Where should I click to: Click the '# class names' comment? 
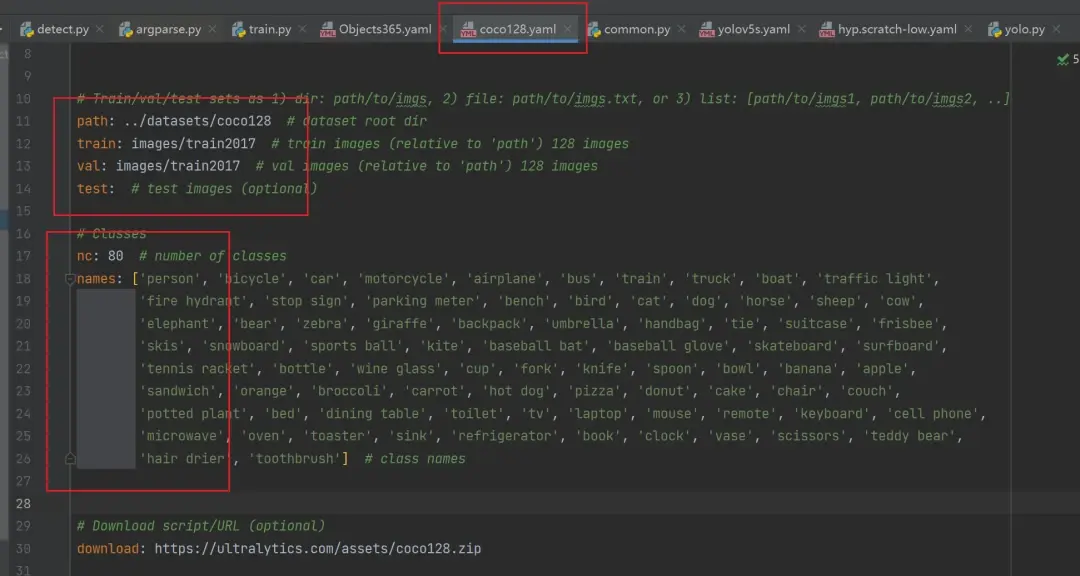pyautogui.click(x=415, y=459)
